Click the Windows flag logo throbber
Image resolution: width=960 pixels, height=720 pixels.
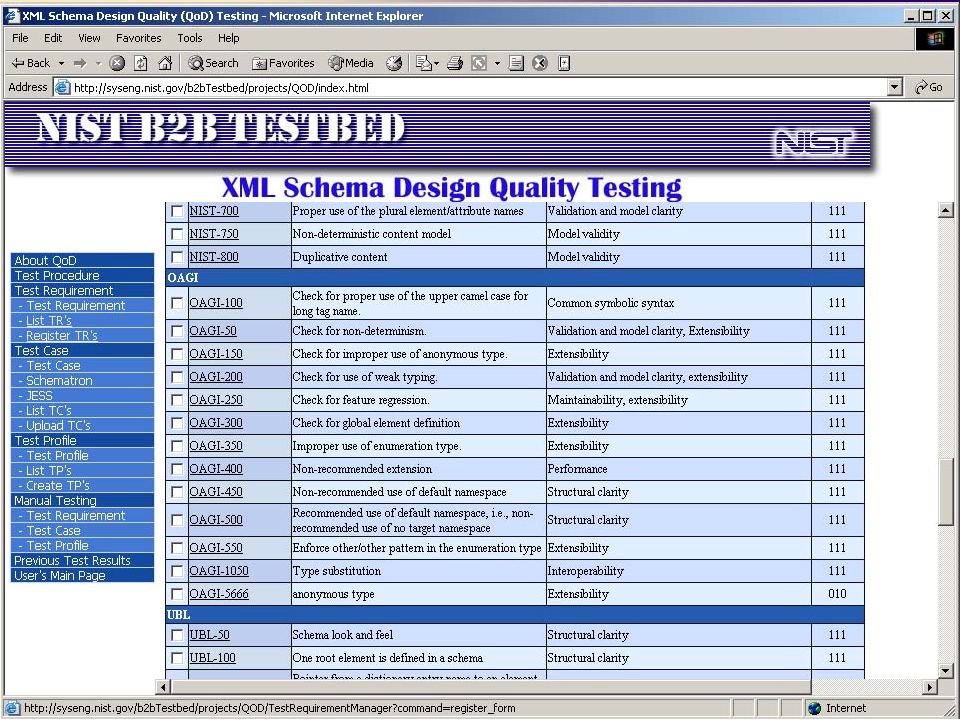[934, 39]
